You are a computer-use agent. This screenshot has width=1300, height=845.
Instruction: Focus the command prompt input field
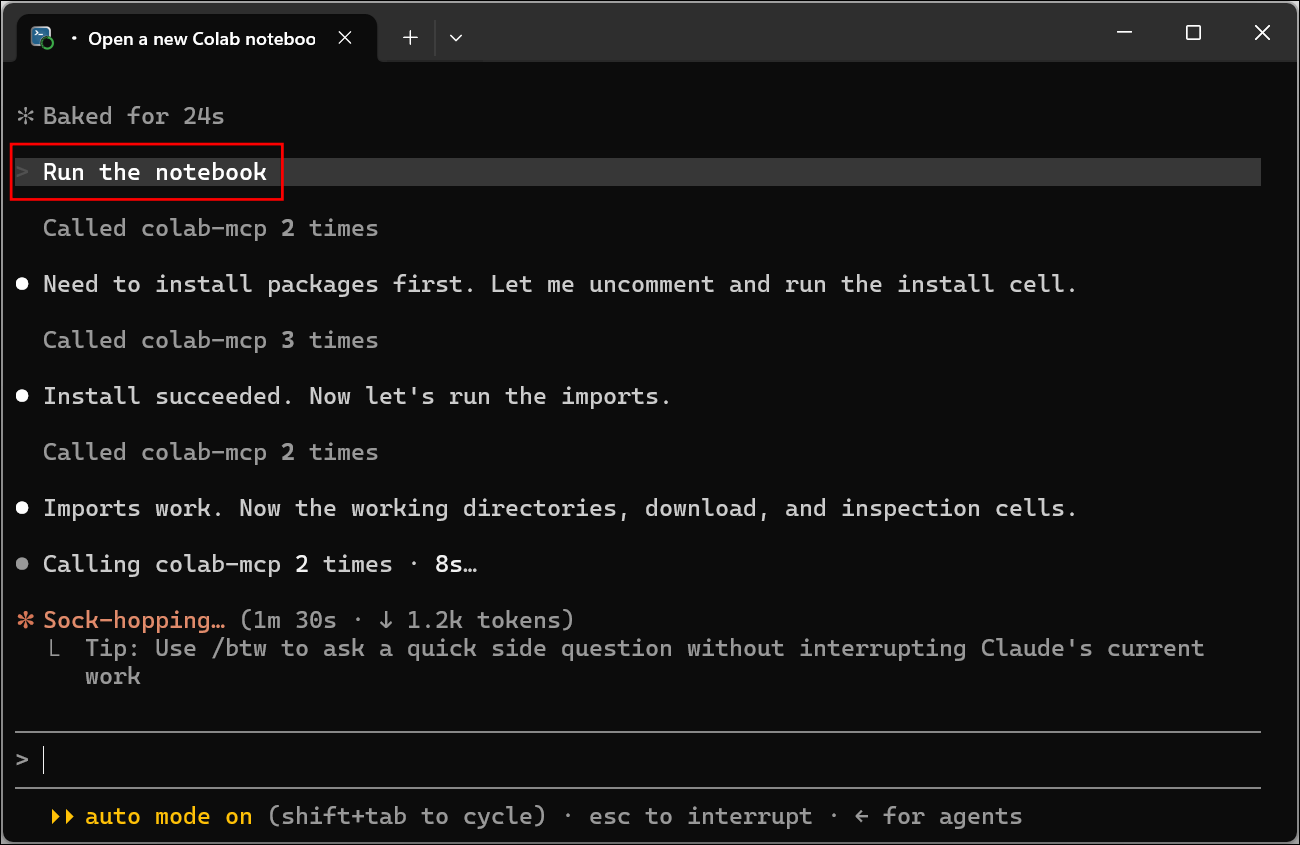pyautogui.click(x=638, y=760)
